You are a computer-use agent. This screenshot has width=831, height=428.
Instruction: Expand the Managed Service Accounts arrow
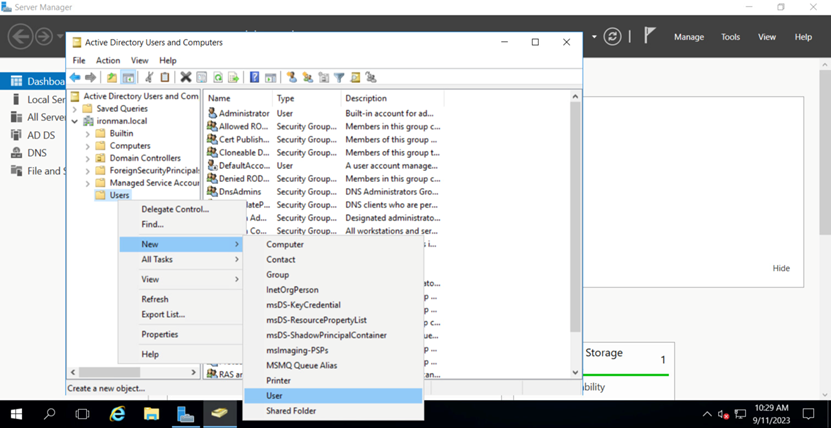(88, 183)
